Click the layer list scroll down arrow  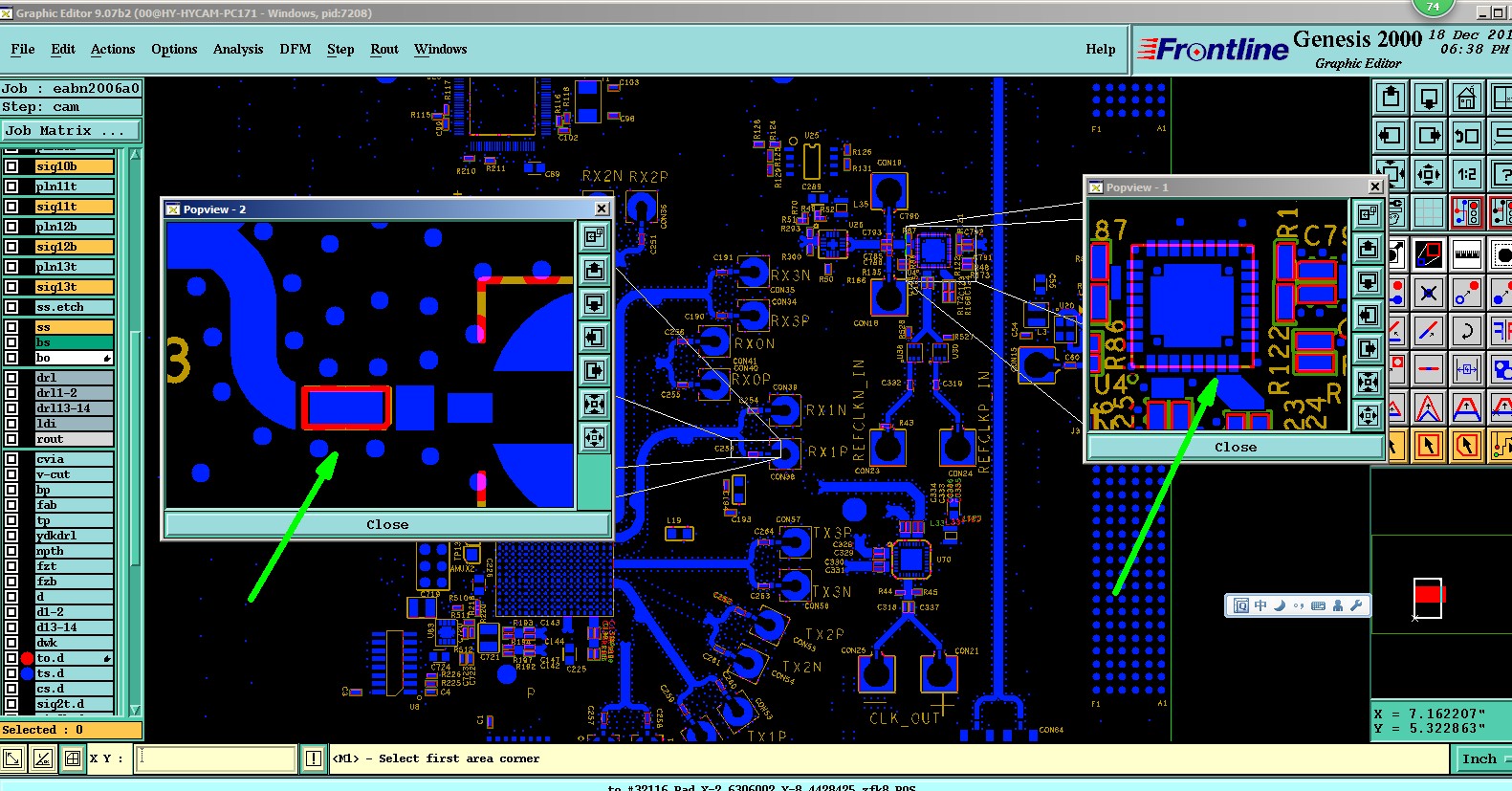point(135,710)
